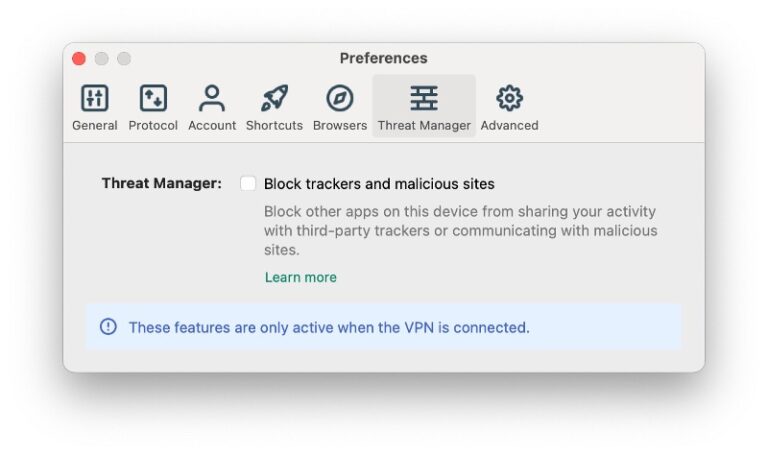Close the Preferences window

(x=79, y=59)
